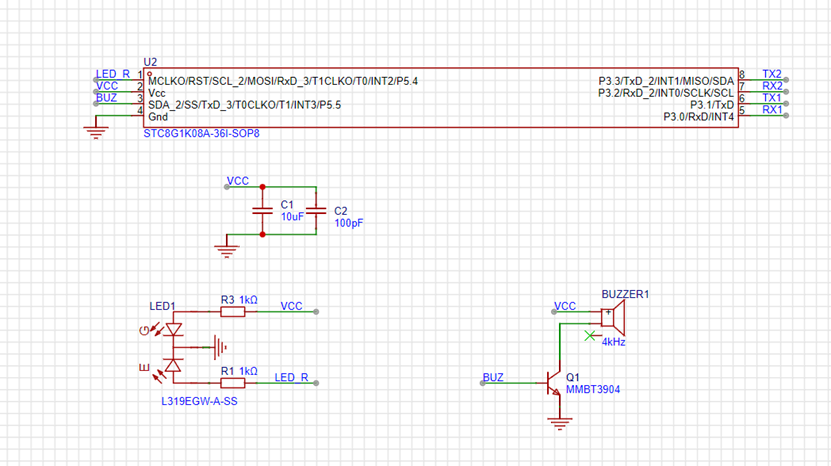Select the ground symbol below Q1 emitter
The width and height of the screenshot is (831, 466).
[560, 423]
